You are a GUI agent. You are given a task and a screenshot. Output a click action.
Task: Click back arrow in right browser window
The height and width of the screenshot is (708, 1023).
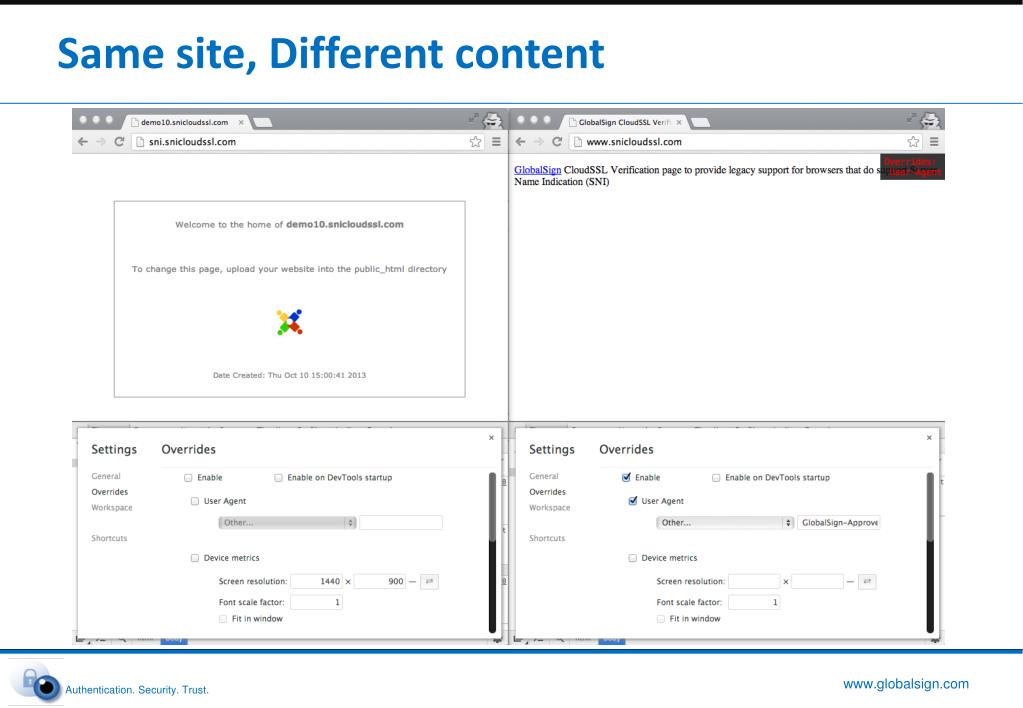point(521,142)
